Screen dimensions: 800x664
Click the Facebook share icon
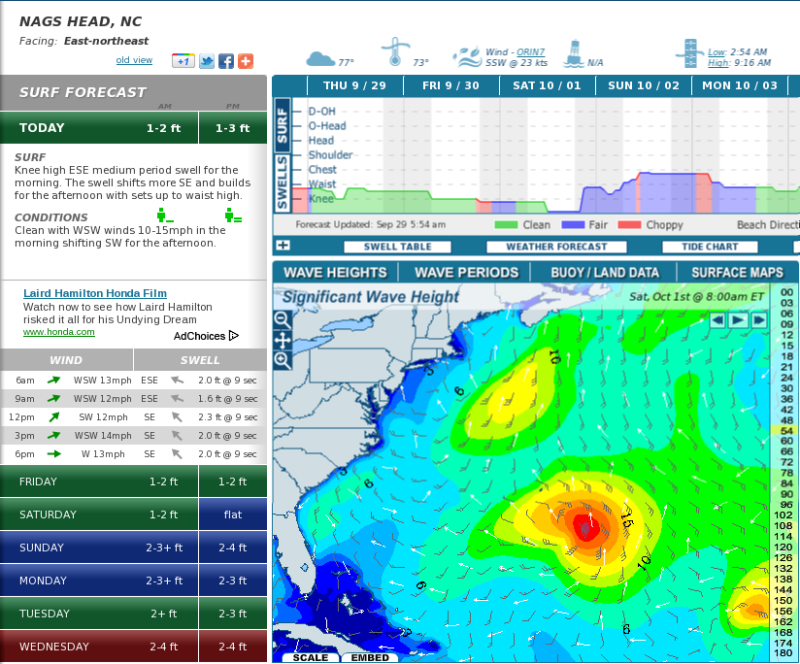(226, 61)
